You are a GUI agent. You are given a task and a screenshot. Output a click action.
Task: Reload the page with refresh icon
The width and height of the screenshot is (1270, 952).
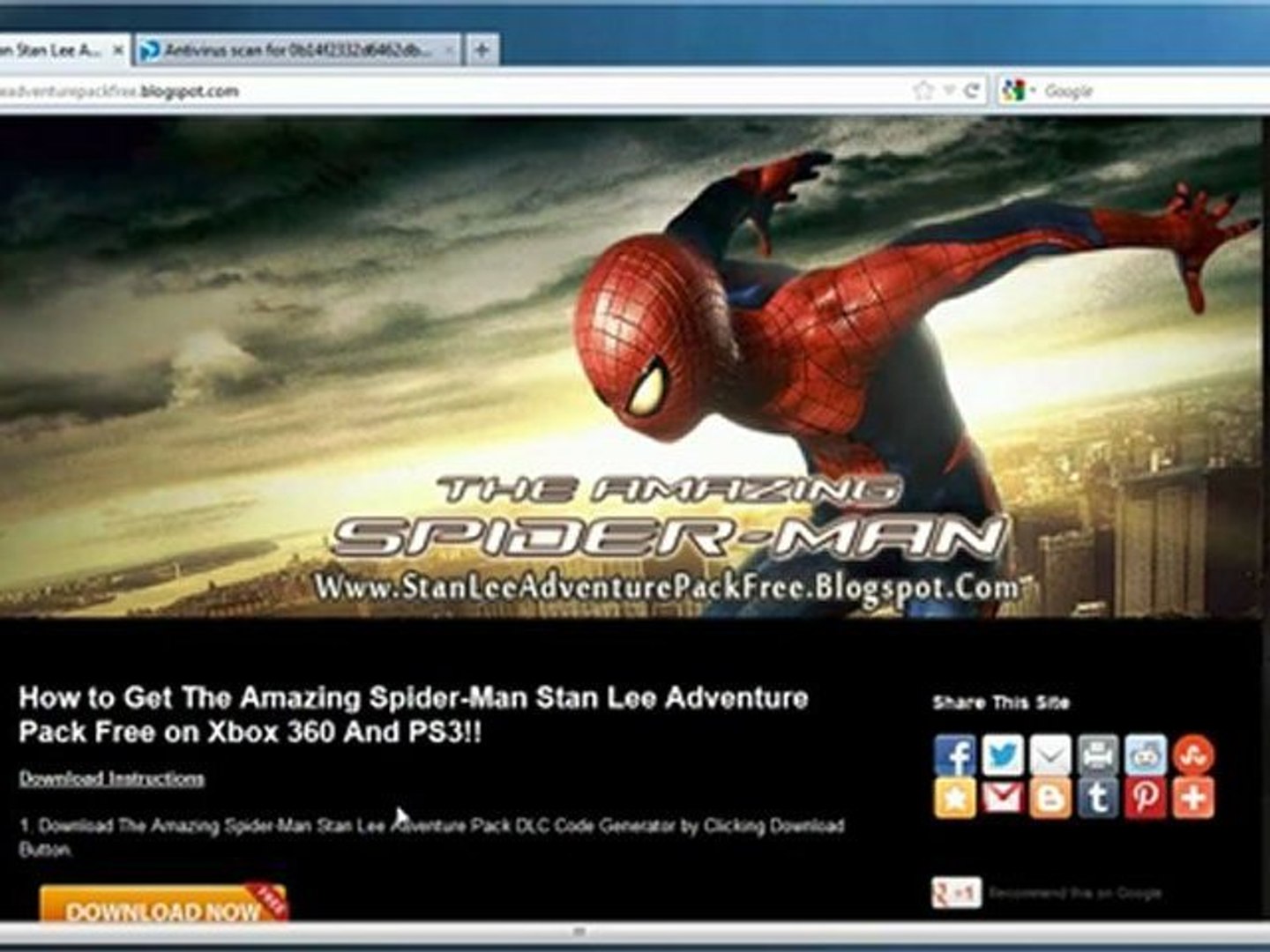click(972, 90)
